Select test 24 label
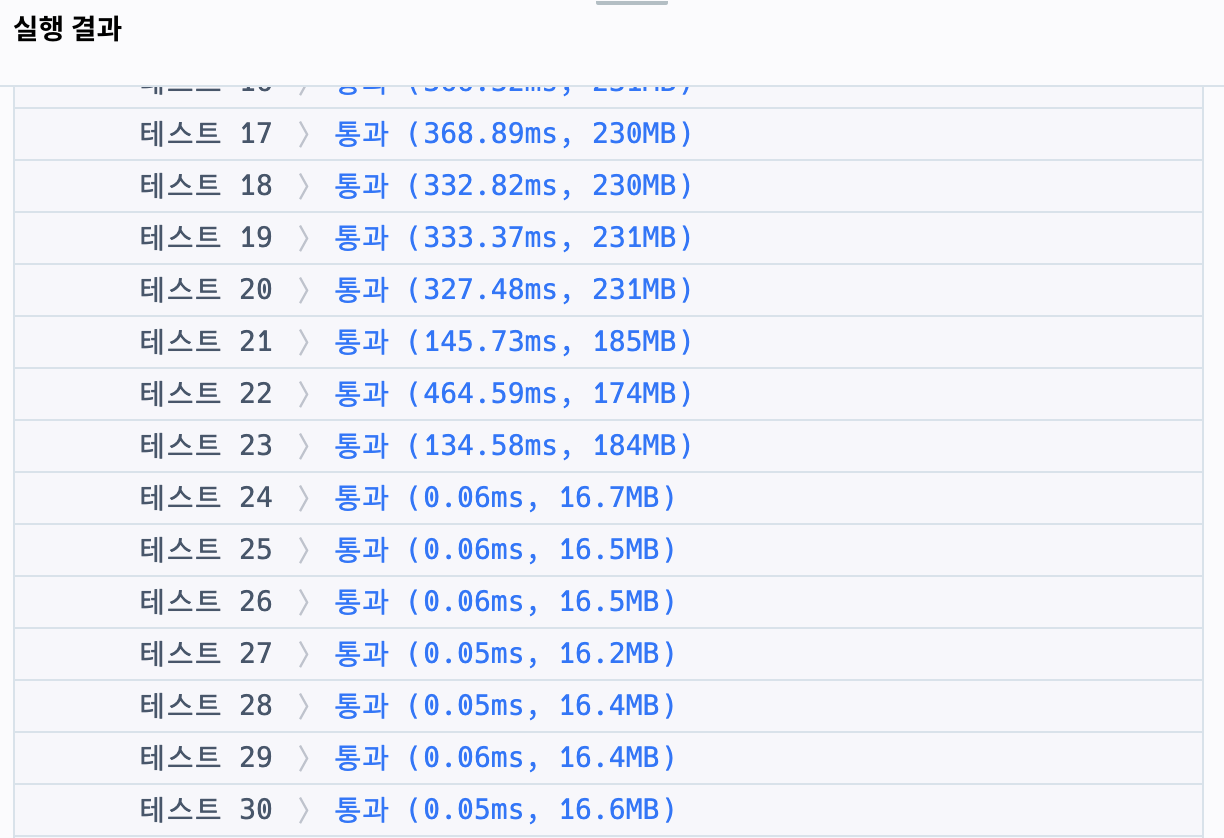This screenshot has height=838, width=1224. click(206, 497)
